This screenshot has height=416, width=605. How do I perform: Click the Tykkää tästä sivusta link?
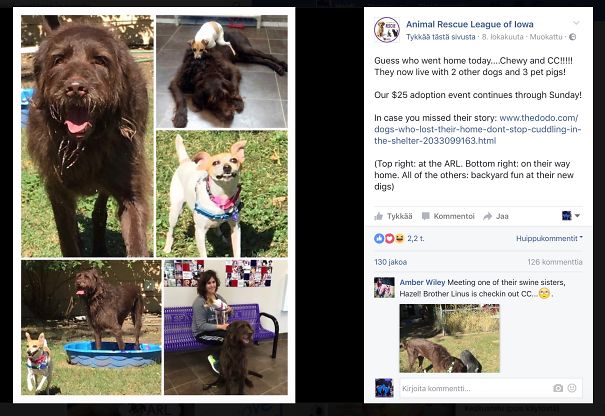tap(441, 37)
